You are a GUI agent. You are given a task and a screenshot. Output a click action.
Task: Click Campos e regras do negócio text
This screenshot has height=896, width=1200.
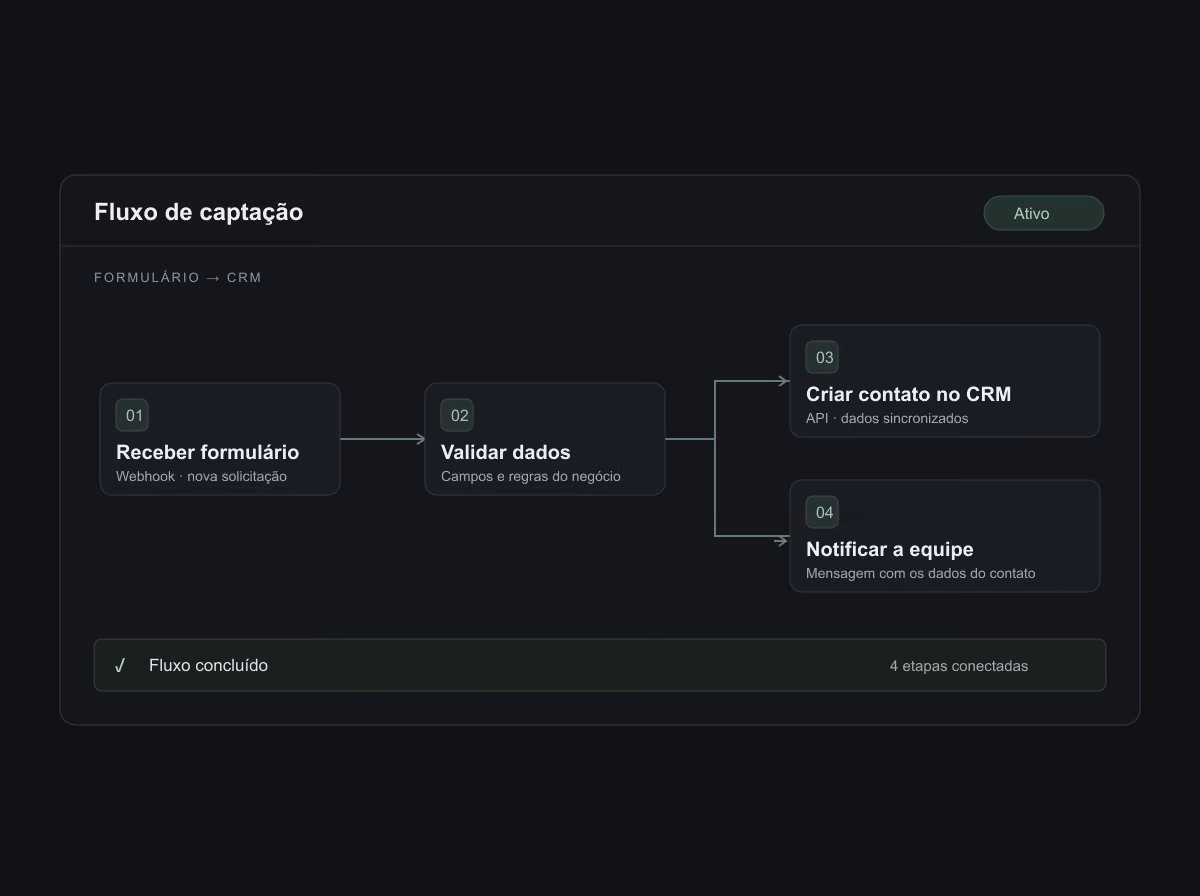coord(531,476)
